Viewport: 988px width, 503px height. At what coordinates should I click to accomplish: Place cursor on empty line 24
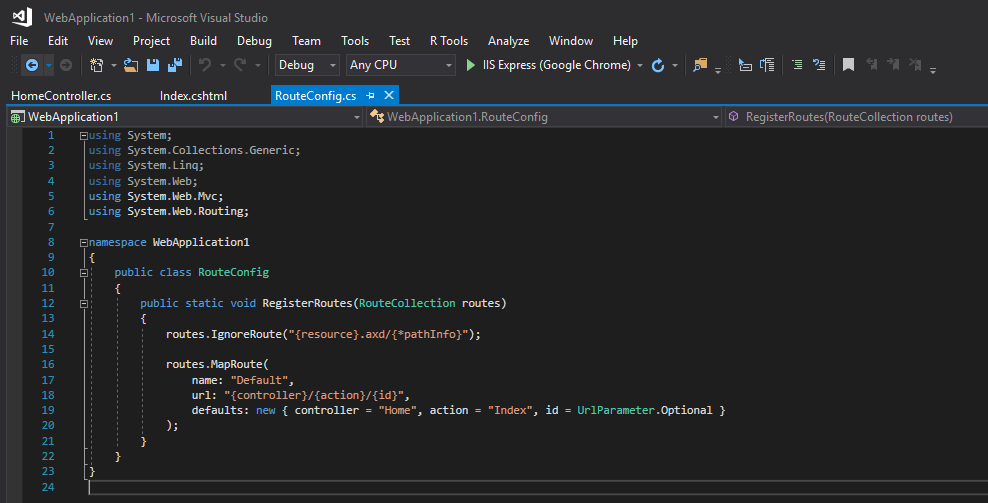click(538, 487)
